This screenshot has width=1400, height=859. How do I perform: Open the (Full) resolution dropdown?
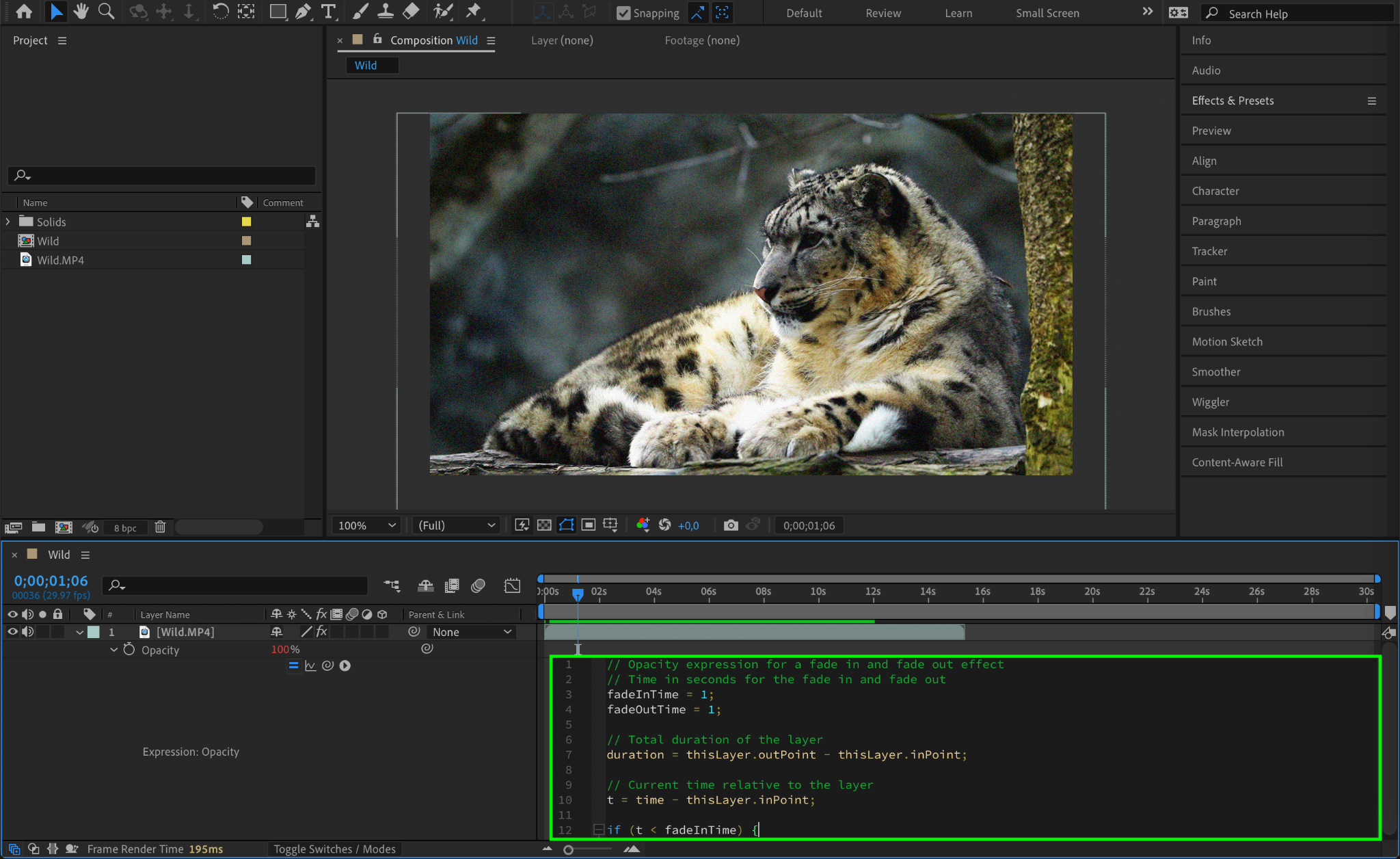pyautogui.click(x=457, y=525)
